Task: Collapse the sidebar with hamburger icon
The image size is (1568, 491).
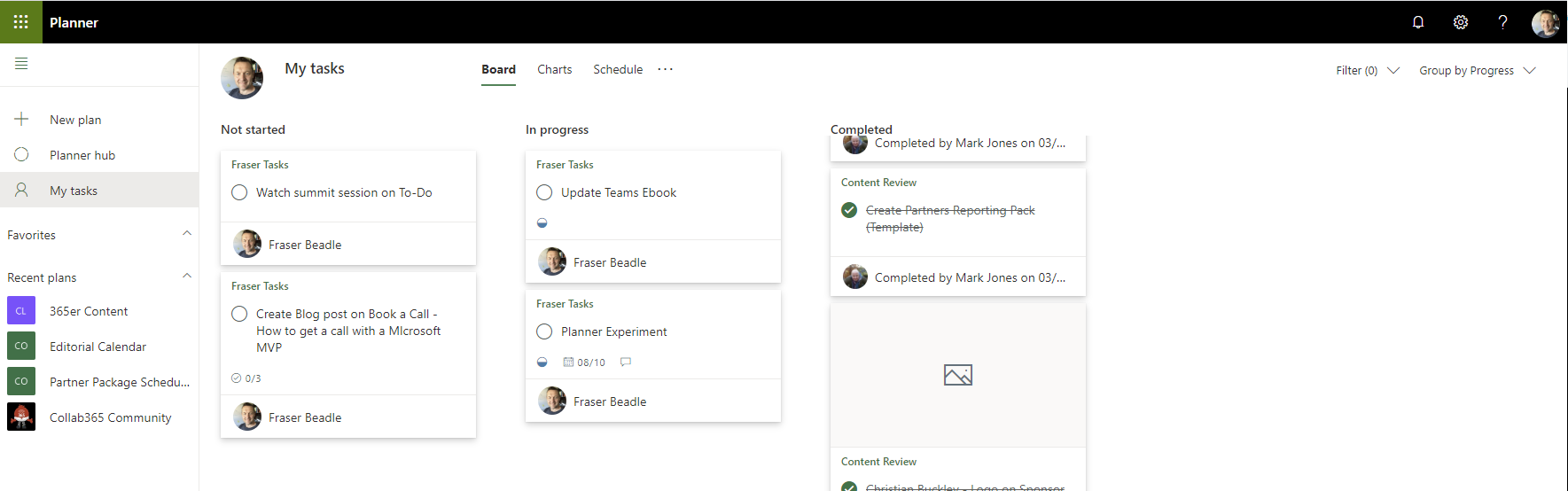Action: pyautogui.click(x=21, y=64)
